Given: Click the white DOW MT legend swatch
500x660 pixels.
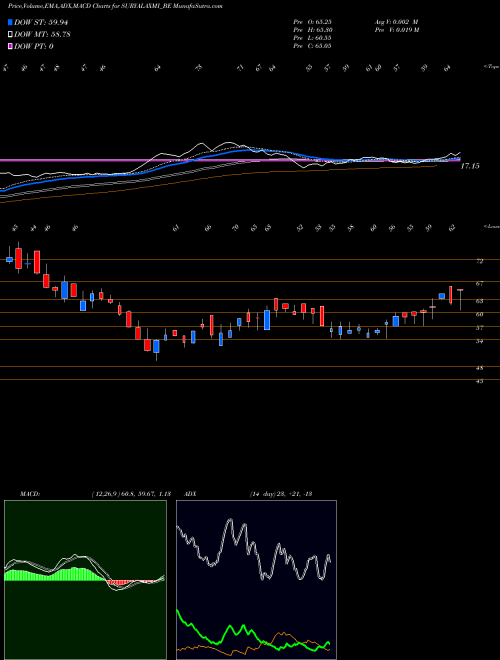Looking at the screenshot, I should (x=10, y=35).
